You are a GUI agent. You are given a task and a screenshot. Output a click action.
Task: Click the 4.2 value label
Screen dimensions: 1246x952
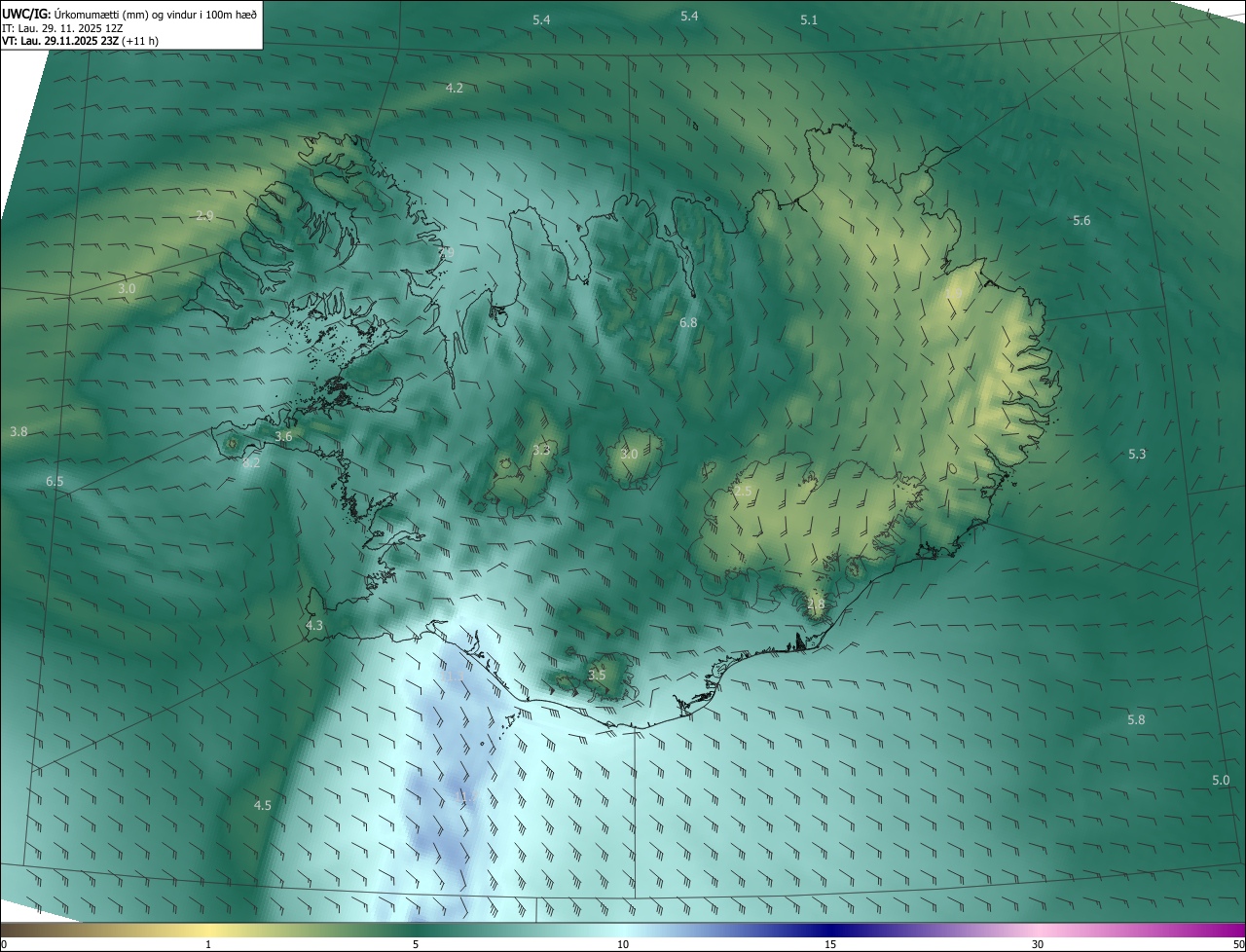[454, 89]
